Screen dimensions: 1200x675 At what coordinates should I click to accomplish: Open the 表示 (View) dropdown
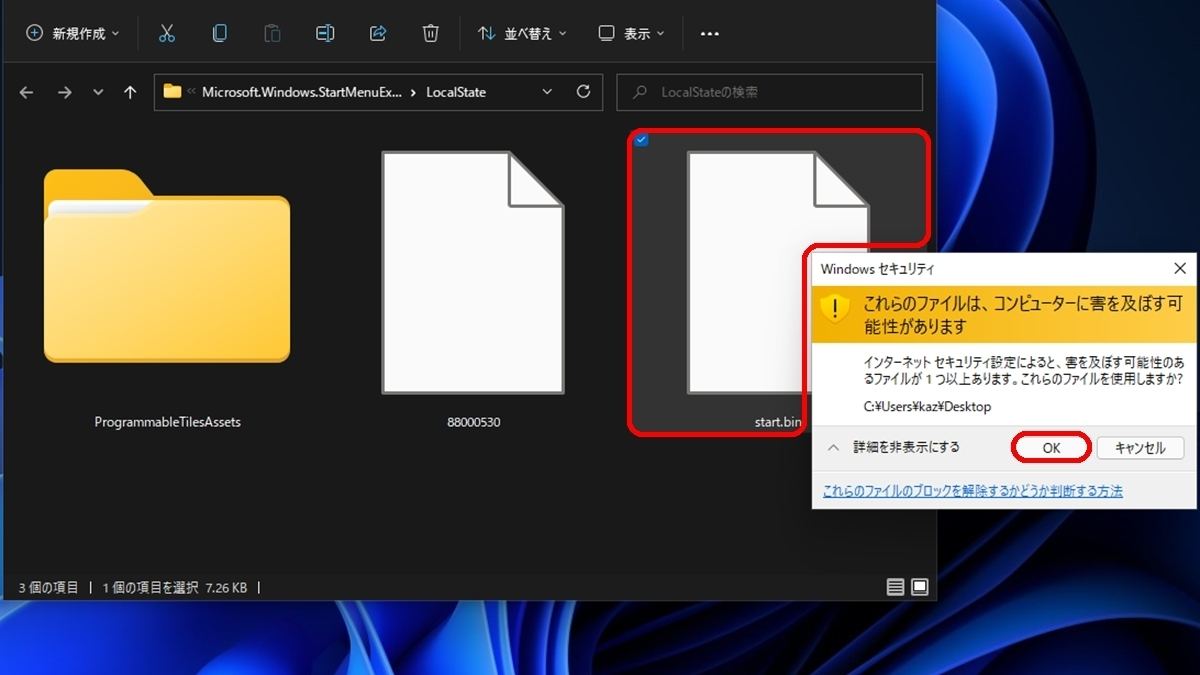[633, 33]
